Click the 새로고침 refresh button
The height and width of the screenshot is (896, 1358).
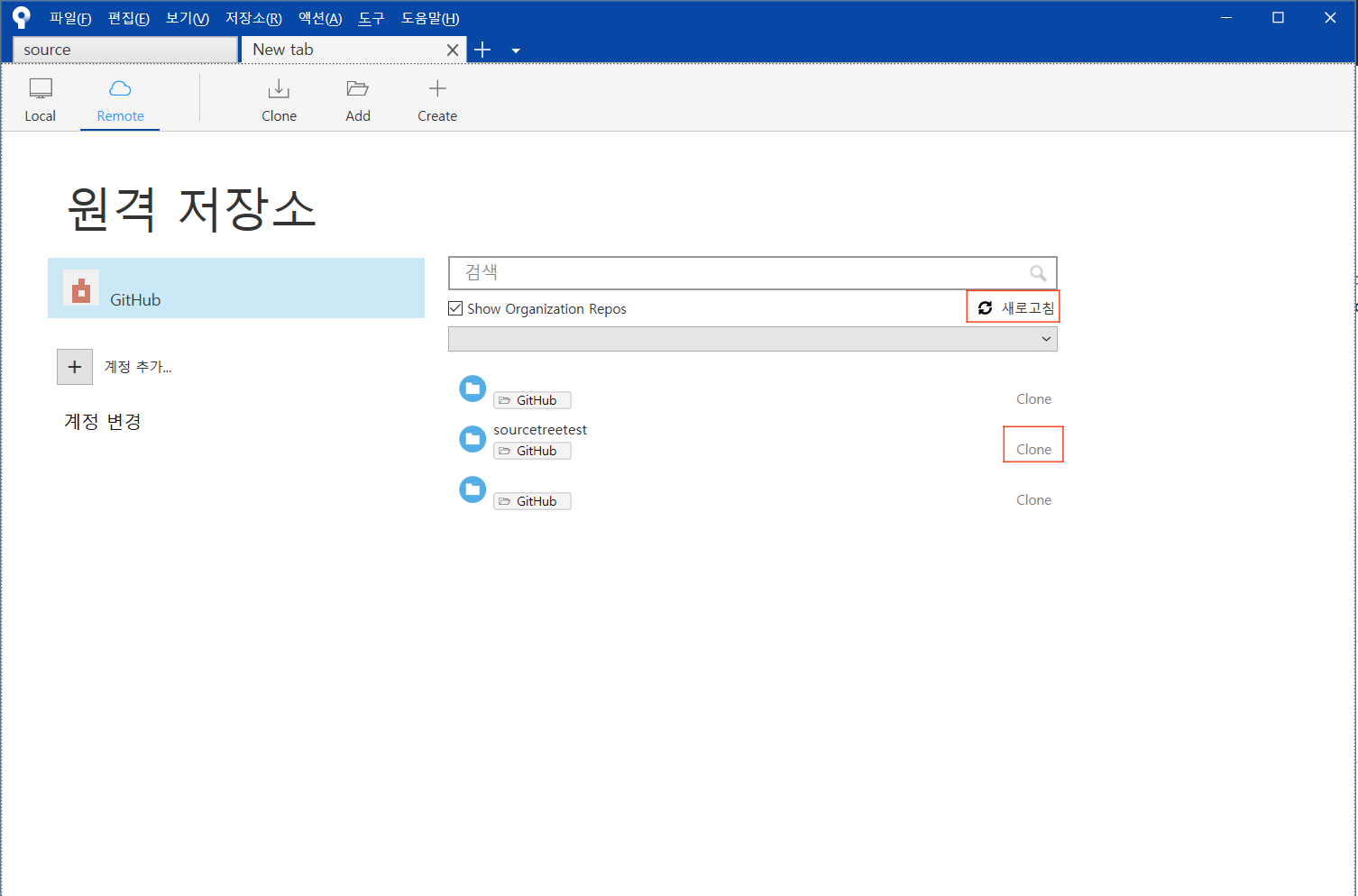(1015, 307)
